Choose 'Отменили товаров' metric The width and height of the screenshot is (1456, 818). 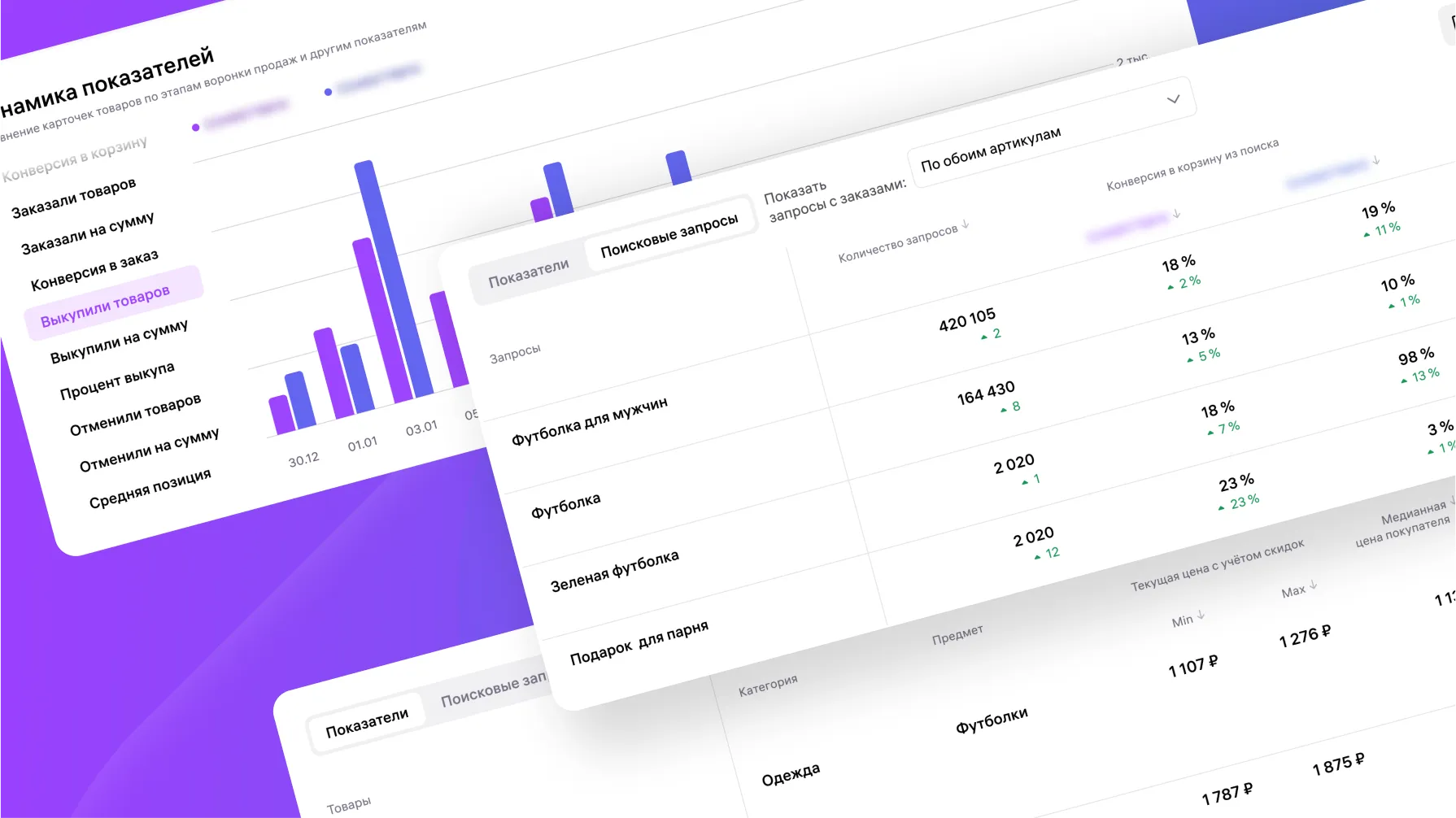click(x=135, y=415)
